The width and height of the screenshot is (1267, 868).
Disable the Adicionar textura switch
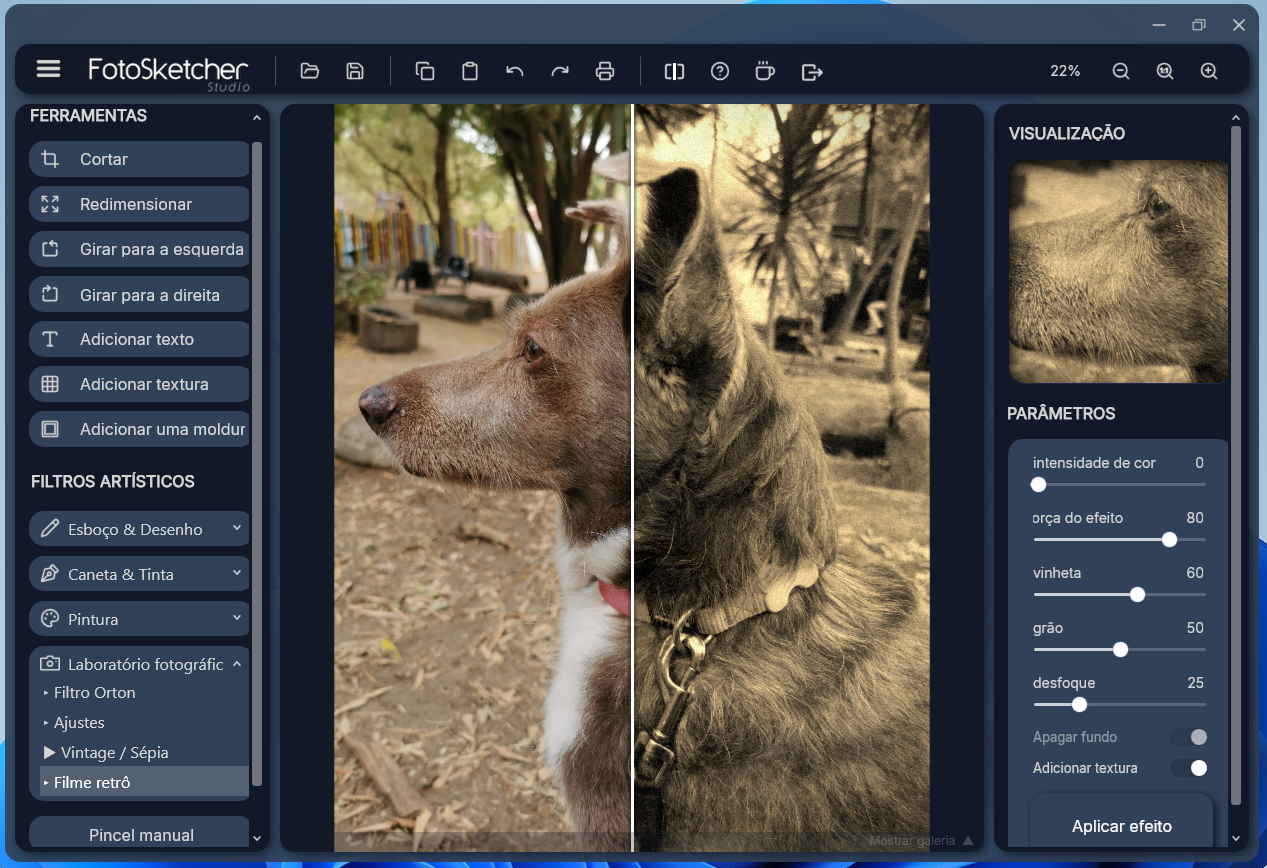[1190, 768]
